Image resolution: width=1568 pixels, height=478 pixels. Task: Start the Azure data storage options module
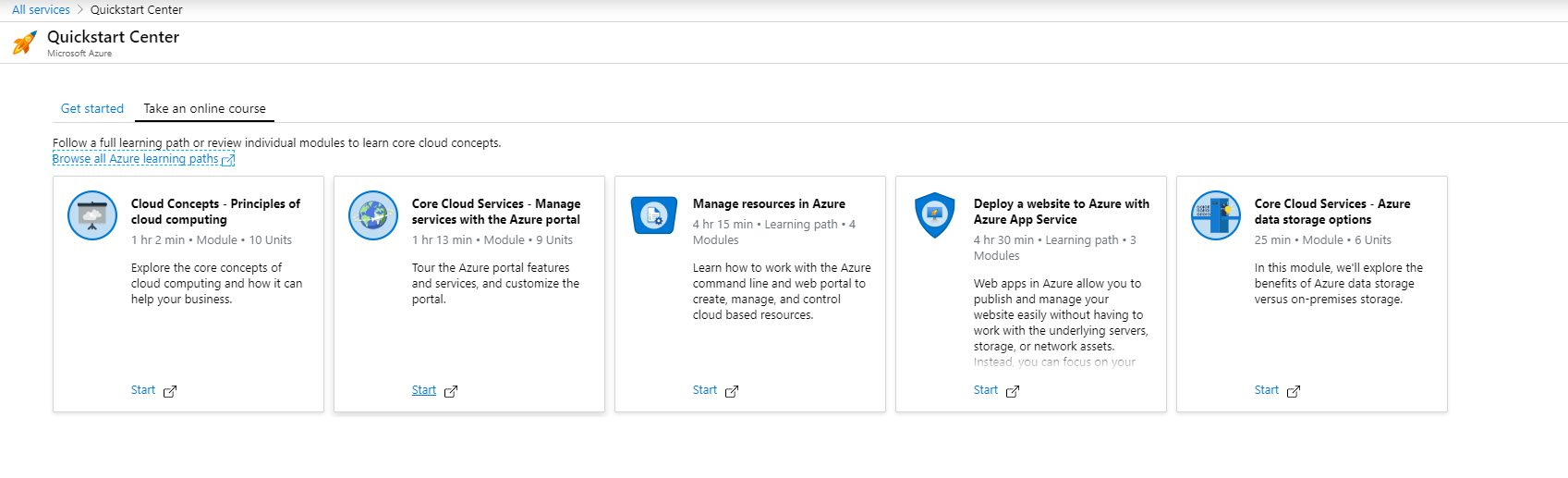[x=1267, y=390]
